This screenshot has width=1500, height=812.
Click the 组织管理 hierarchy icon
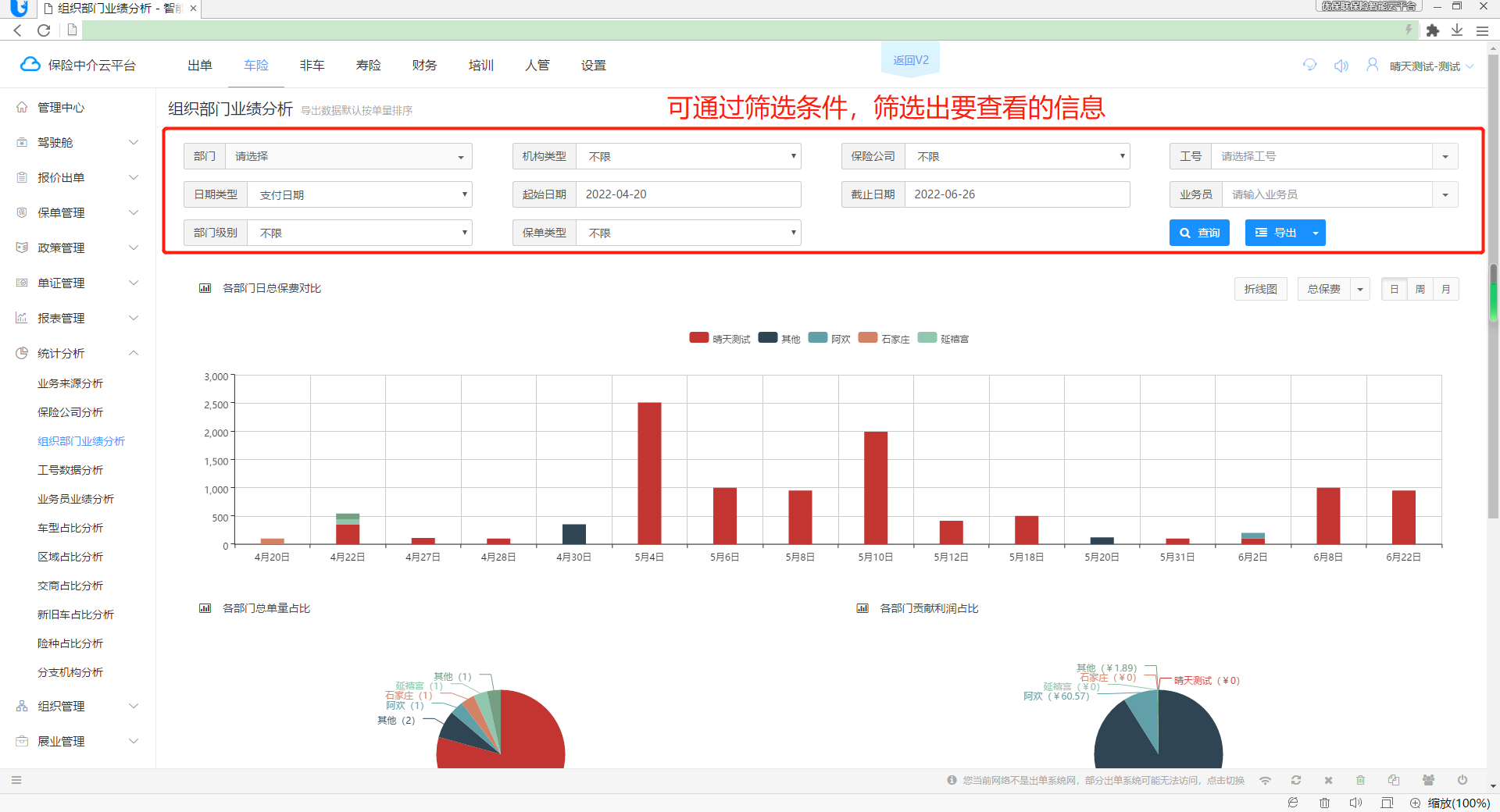(22, 706)
